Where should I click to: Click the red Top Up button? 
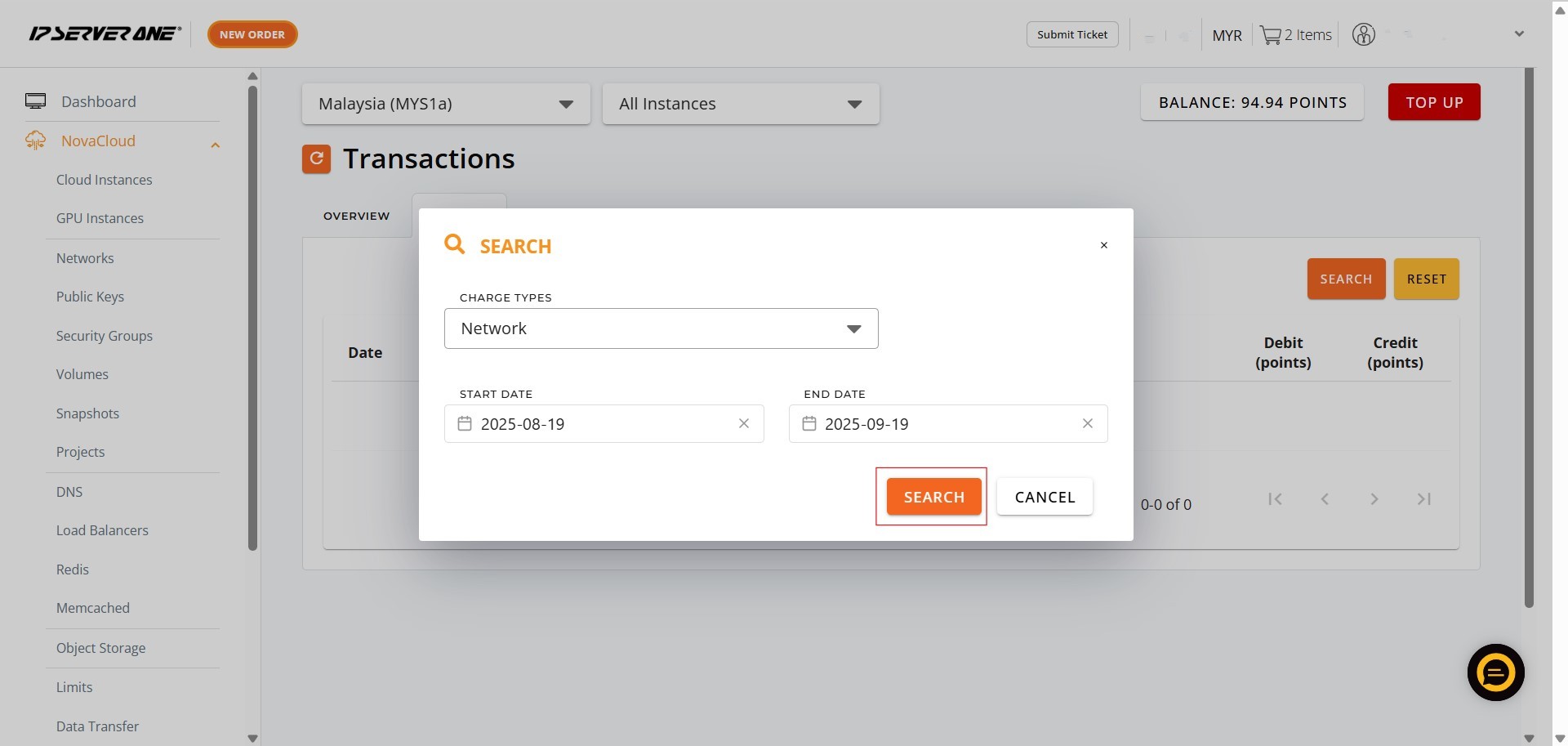click(1433, 102)
